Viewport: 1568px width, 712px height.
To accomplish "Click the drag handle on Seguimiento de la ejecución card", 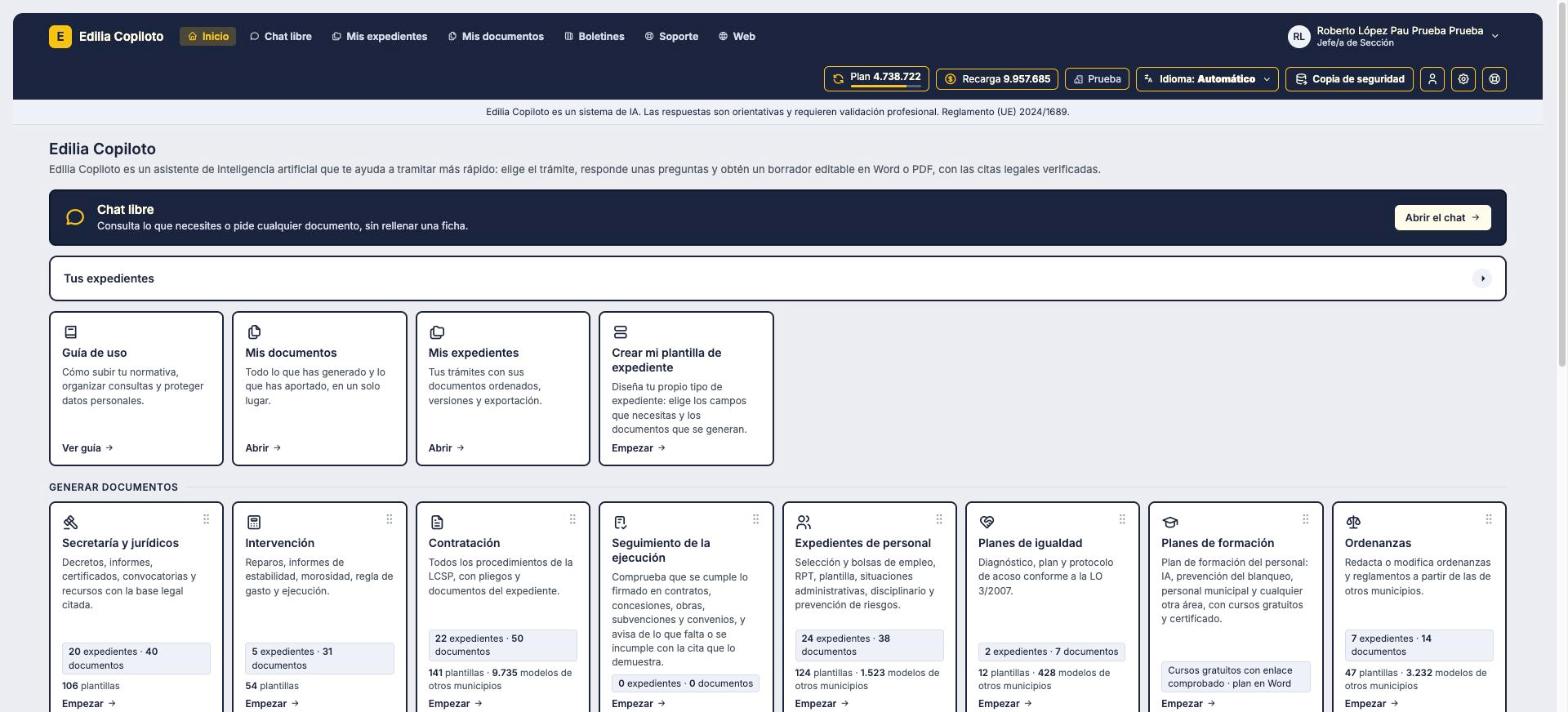I will pyautogui.click(x=755, y=519).
